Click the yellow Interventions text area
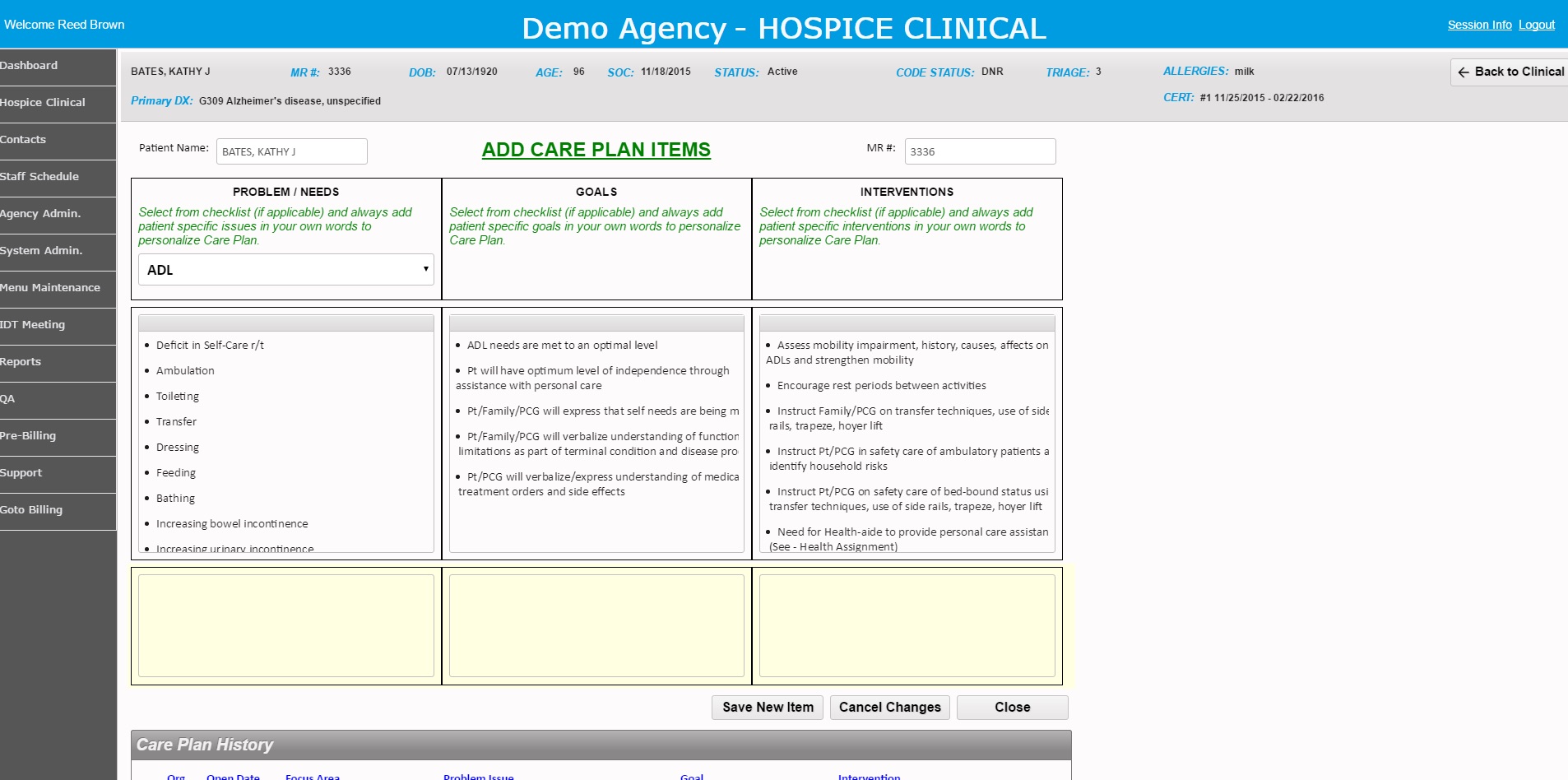 click(907, 625)
